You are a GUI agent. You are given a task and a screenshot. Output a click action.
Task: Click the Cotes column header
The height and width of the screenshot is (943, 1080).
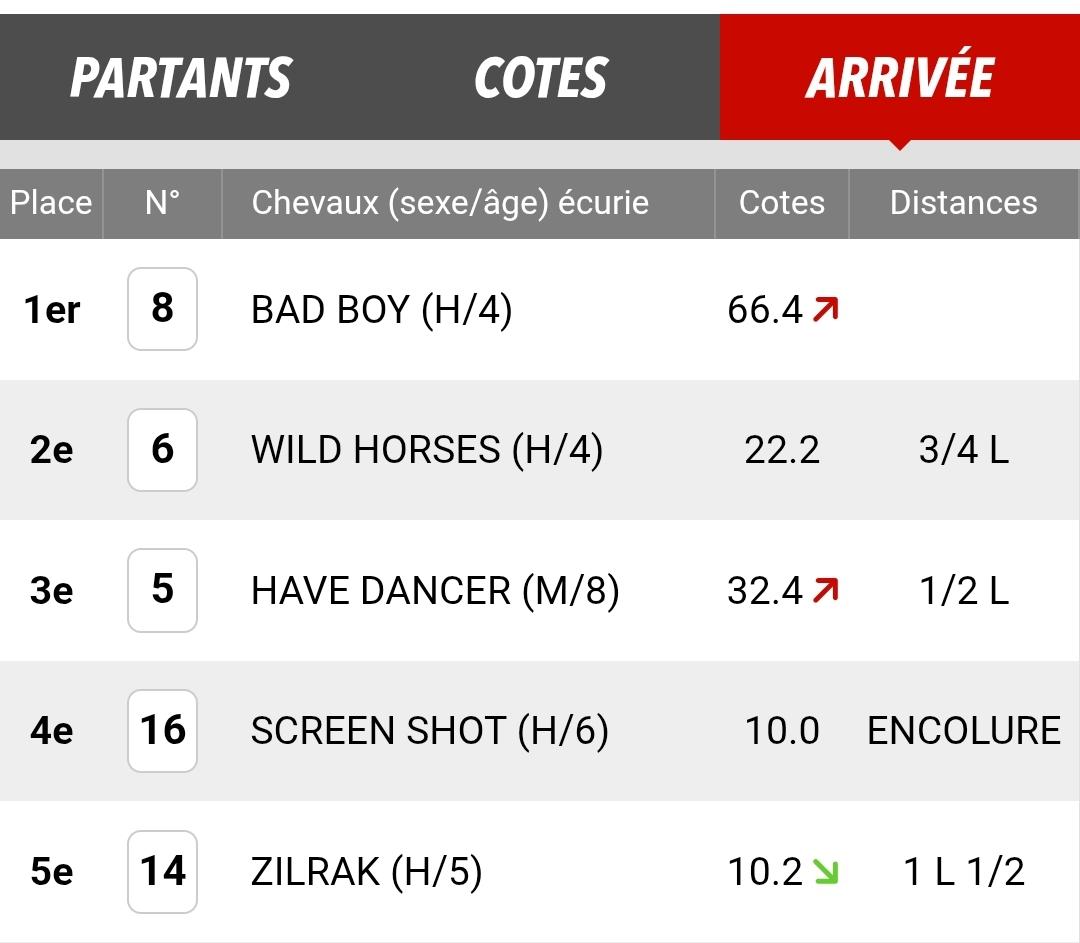coord(782,203)
